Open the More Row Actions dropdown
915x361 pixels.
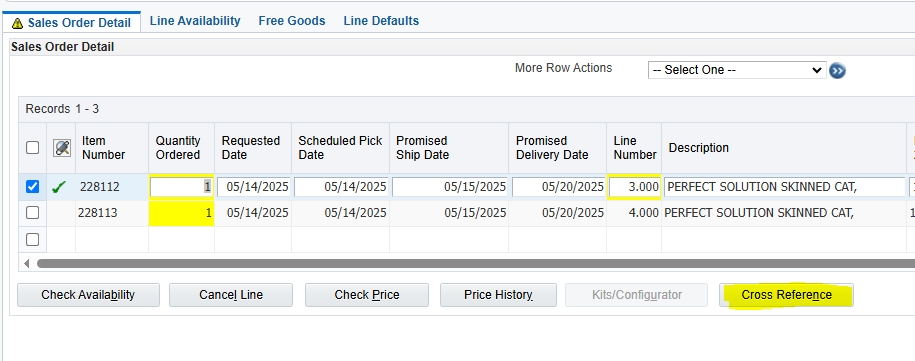(737, 70)
